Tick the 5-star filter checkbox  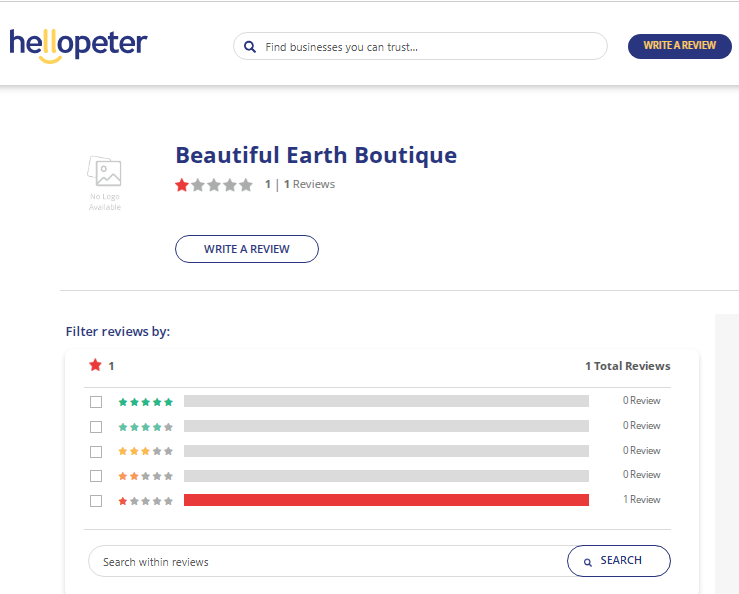pyautogui.click(x=96, y=402)
